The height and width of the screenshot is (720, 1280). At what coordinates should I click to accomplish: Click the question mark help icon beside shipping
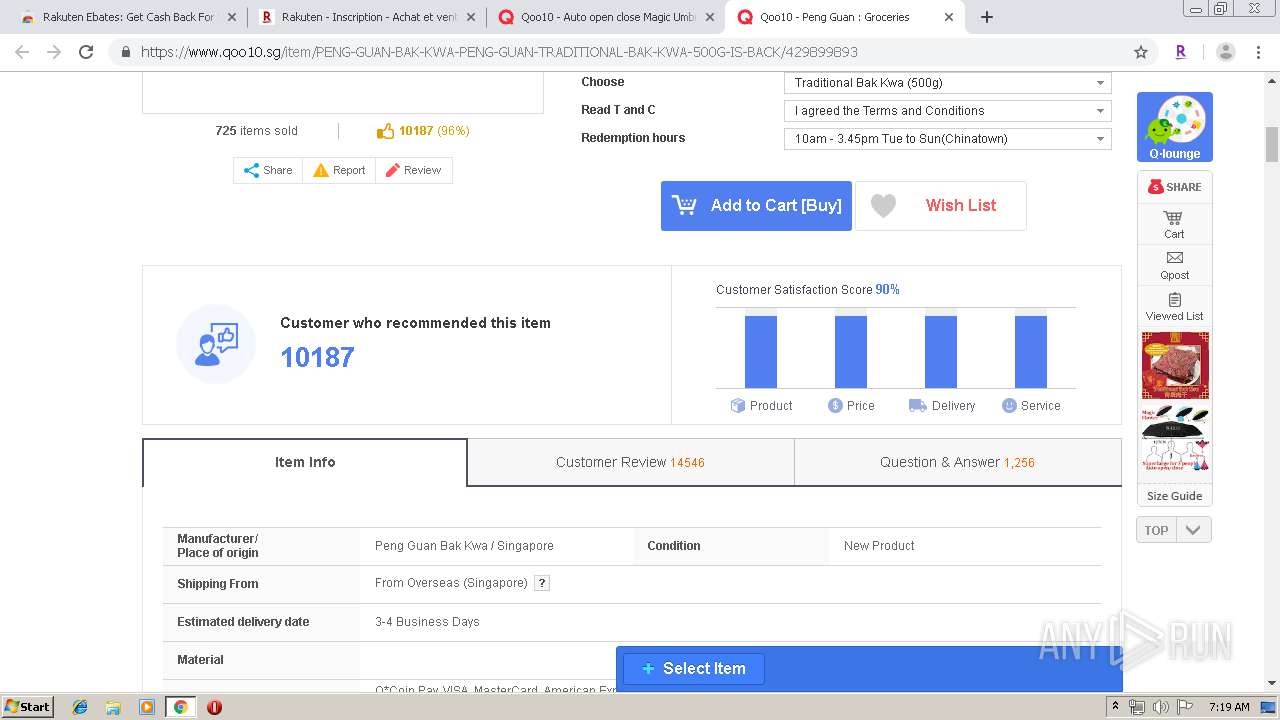[542, 583]
